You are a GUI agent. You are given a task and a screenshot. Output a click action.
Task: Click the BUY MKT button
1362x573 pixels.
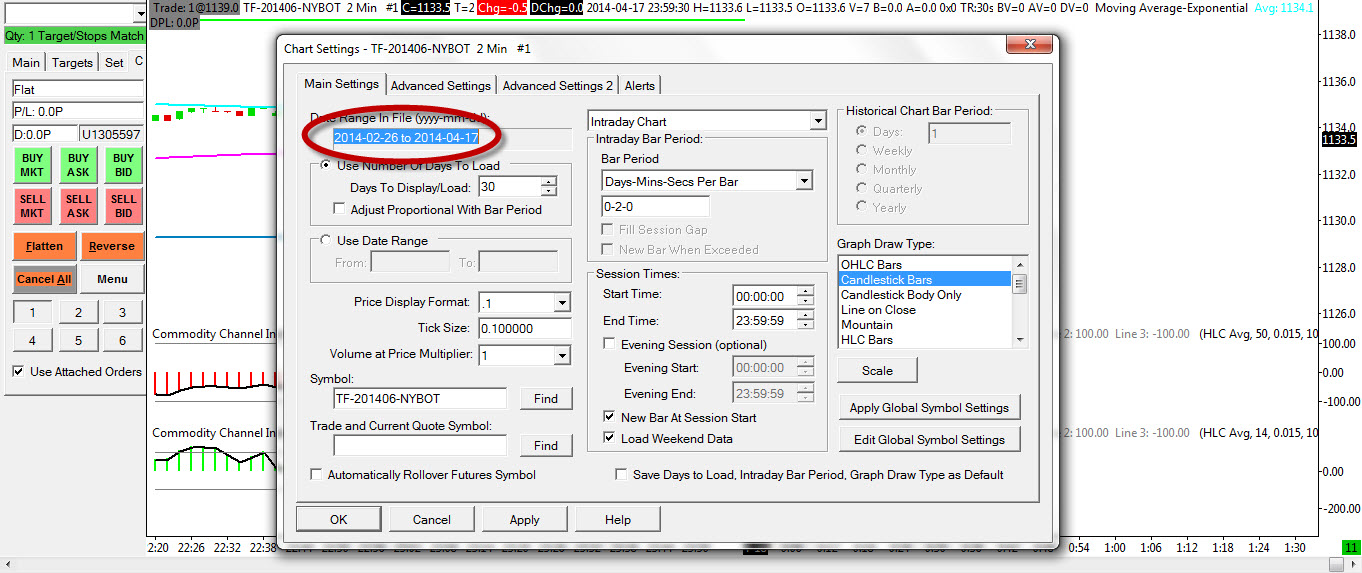click(x=33, y=165)
